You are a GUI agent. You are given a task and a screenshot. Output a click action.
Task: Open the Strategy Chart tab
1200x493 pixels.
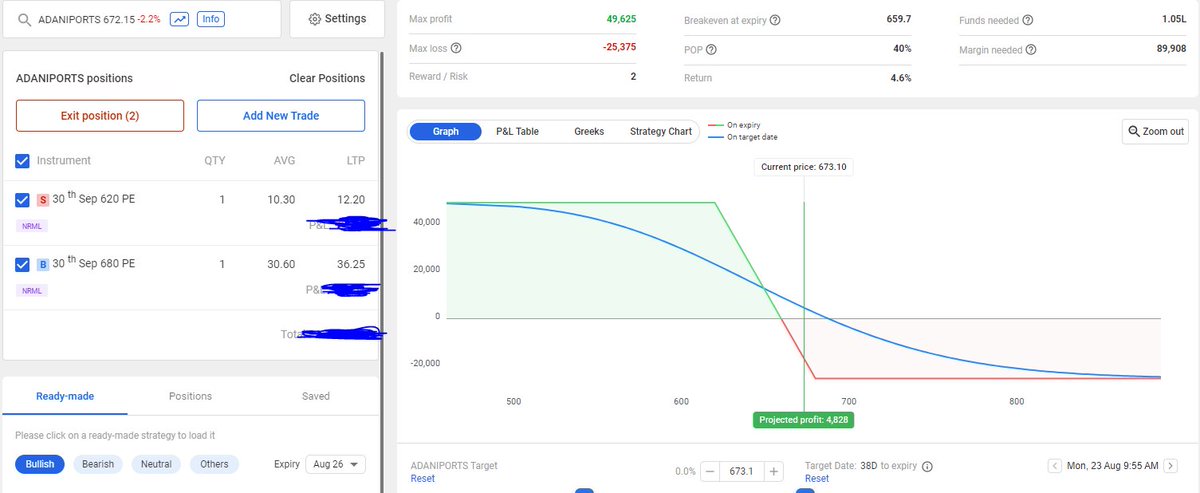coord(660,132)
